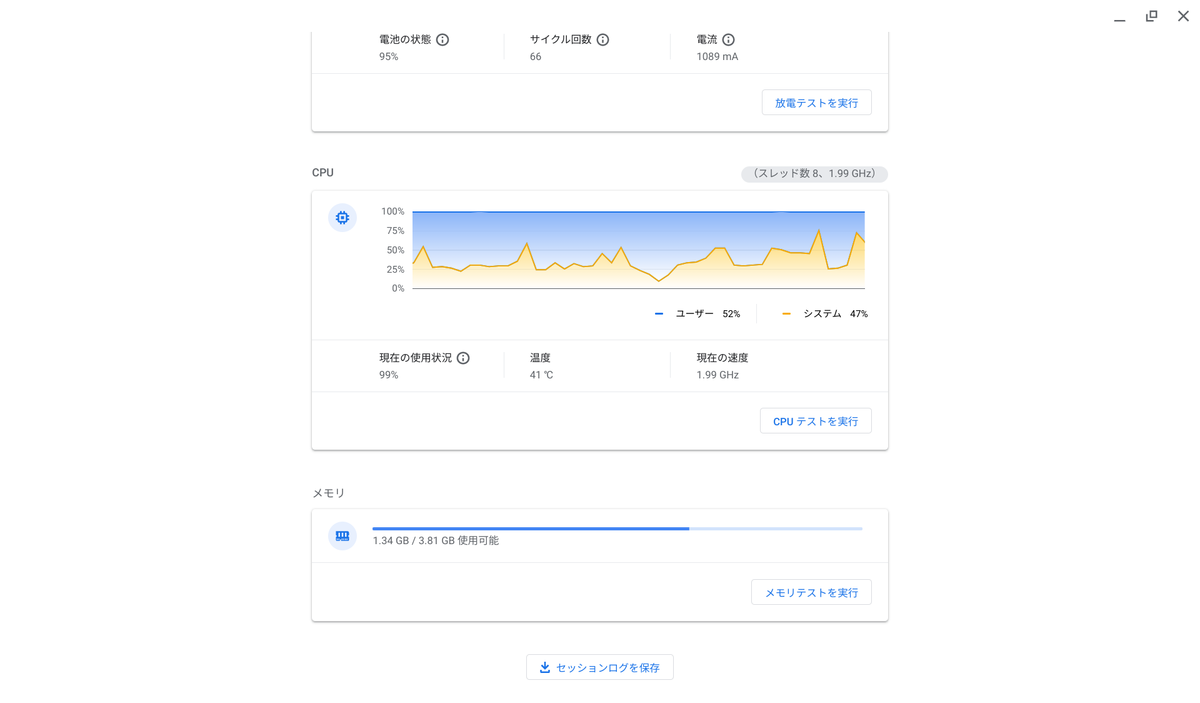1200x703 pixels.
Task: Click the current speed value 1.99 GHz
Action: pos(718,375)
